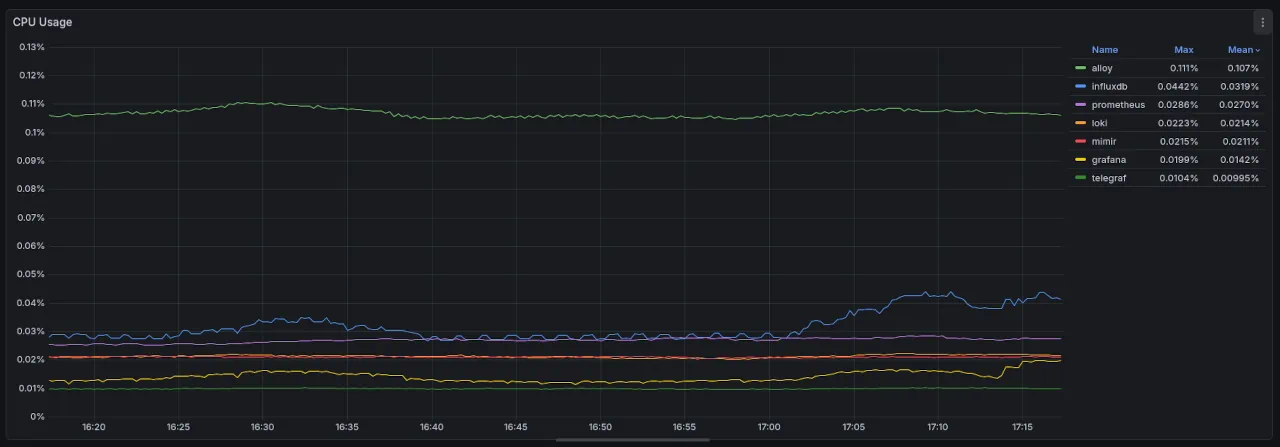Image resolution: width=1280 pixels, height=447 pixels.
Task: Click the horizontal scrollbar below the chart
Action: 632,440
